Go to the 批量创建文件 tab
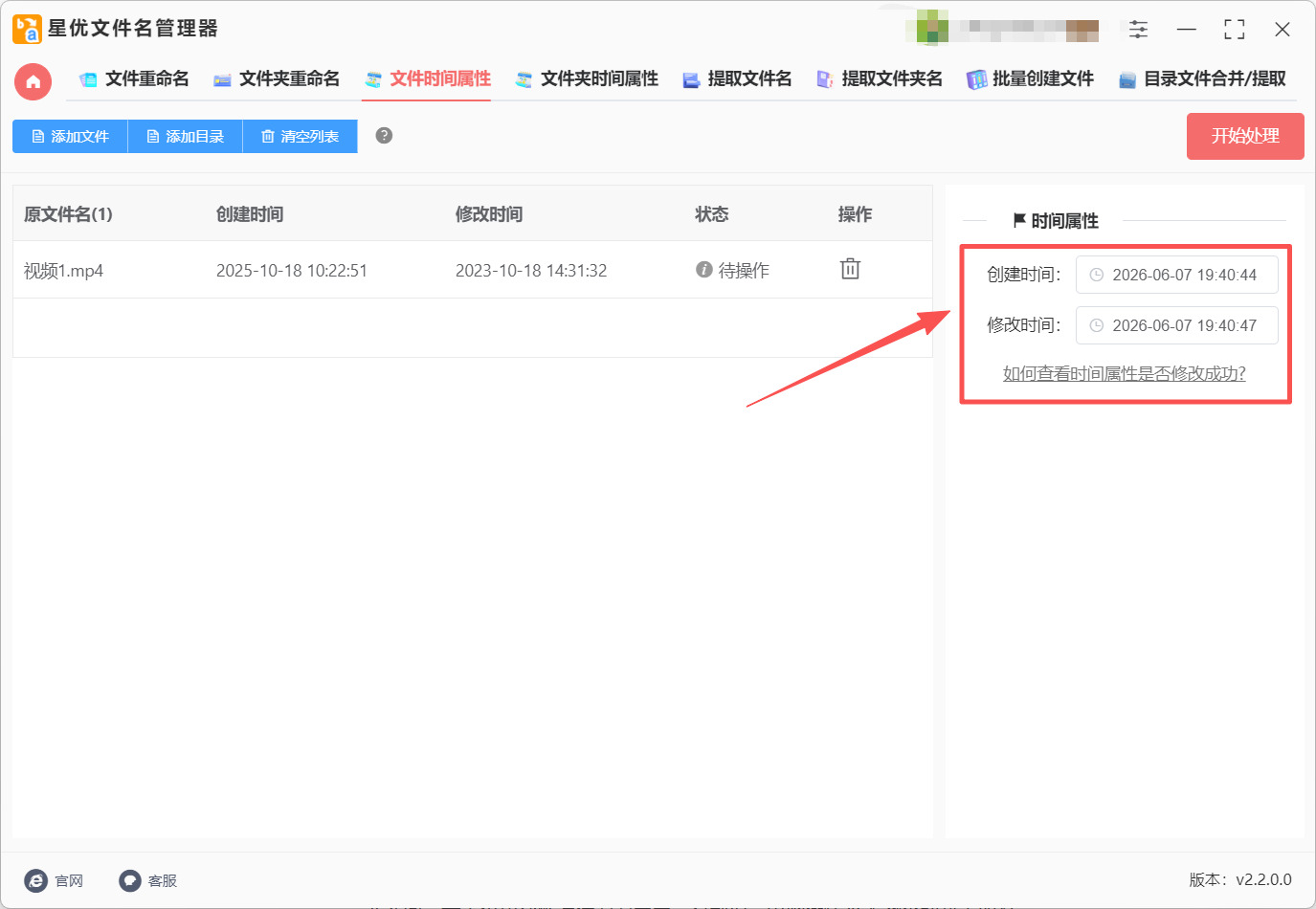The height and width of the screenshot is (909, 1316). pyautogui.click(x=1030, y=79)
